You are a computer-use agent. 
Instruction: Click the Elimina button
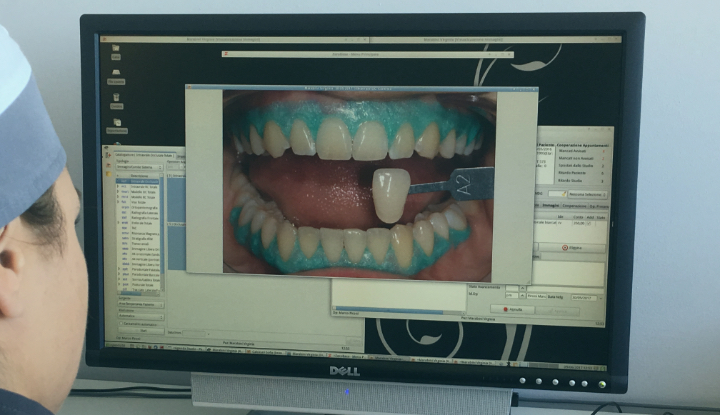[572, 248]
